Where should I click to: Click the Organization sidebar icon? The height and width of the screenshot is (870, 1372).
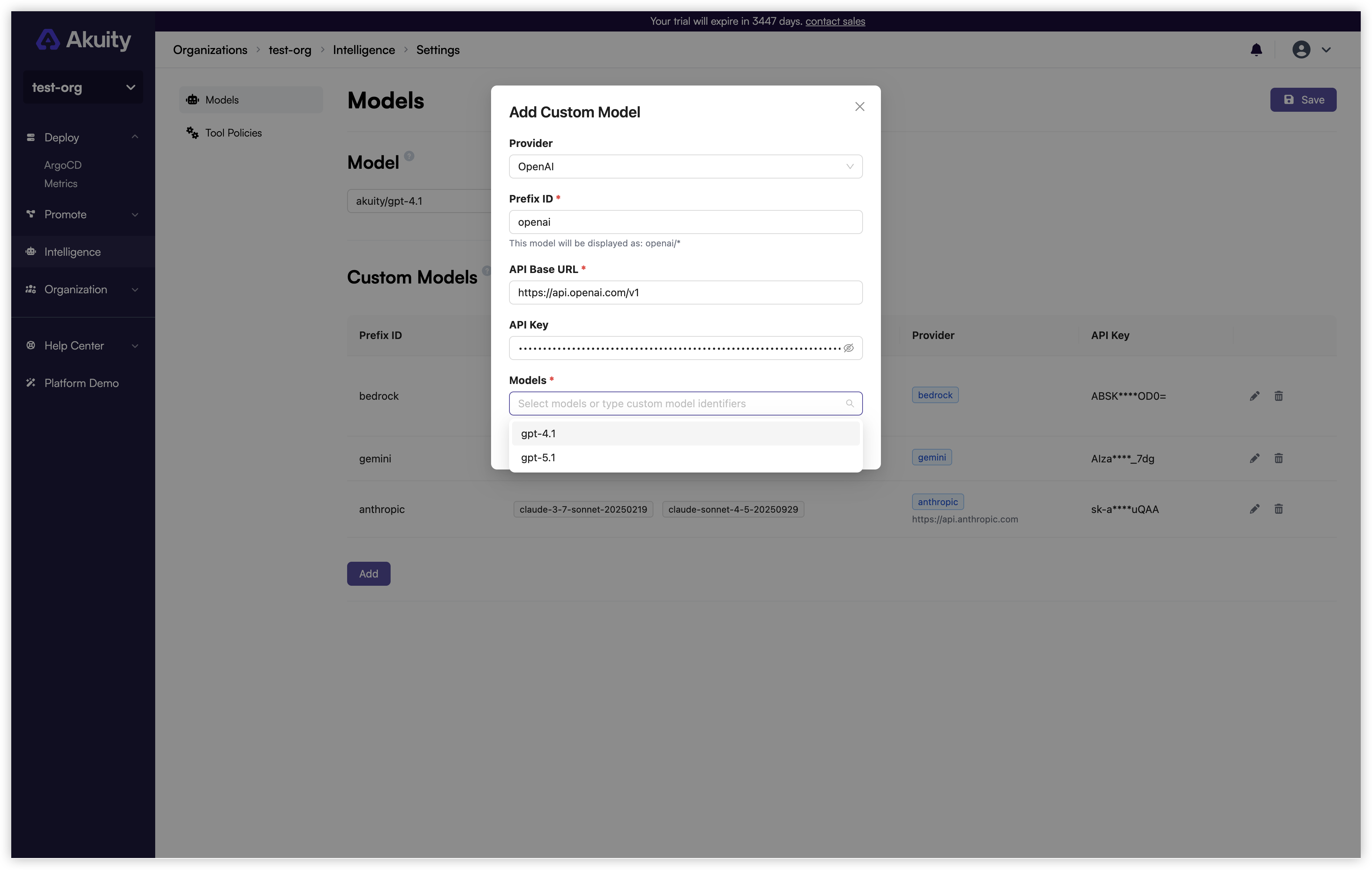[31, 289]
